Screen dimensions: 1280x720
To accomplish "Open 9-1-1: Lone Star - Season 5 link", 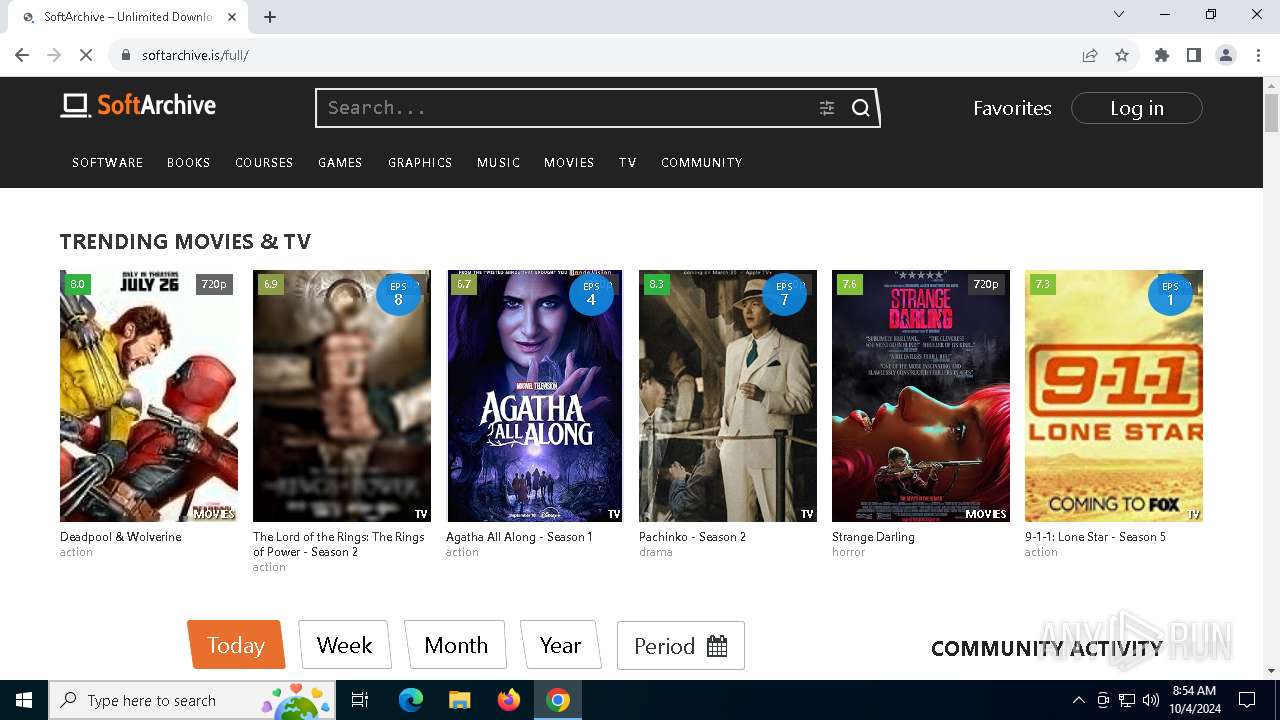I will (x=1095, y=537).
